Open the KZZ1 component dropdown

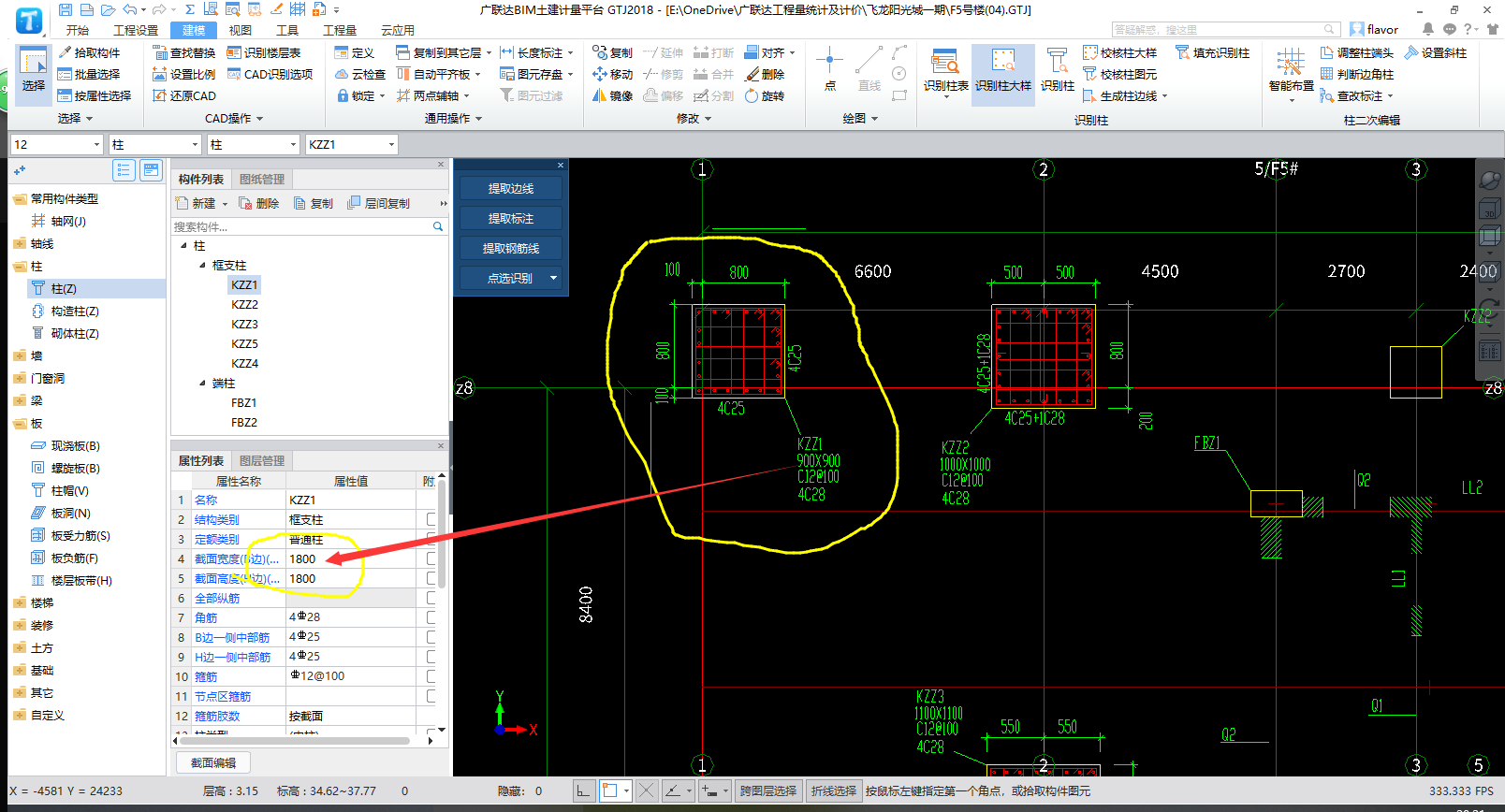click(392, 144)
